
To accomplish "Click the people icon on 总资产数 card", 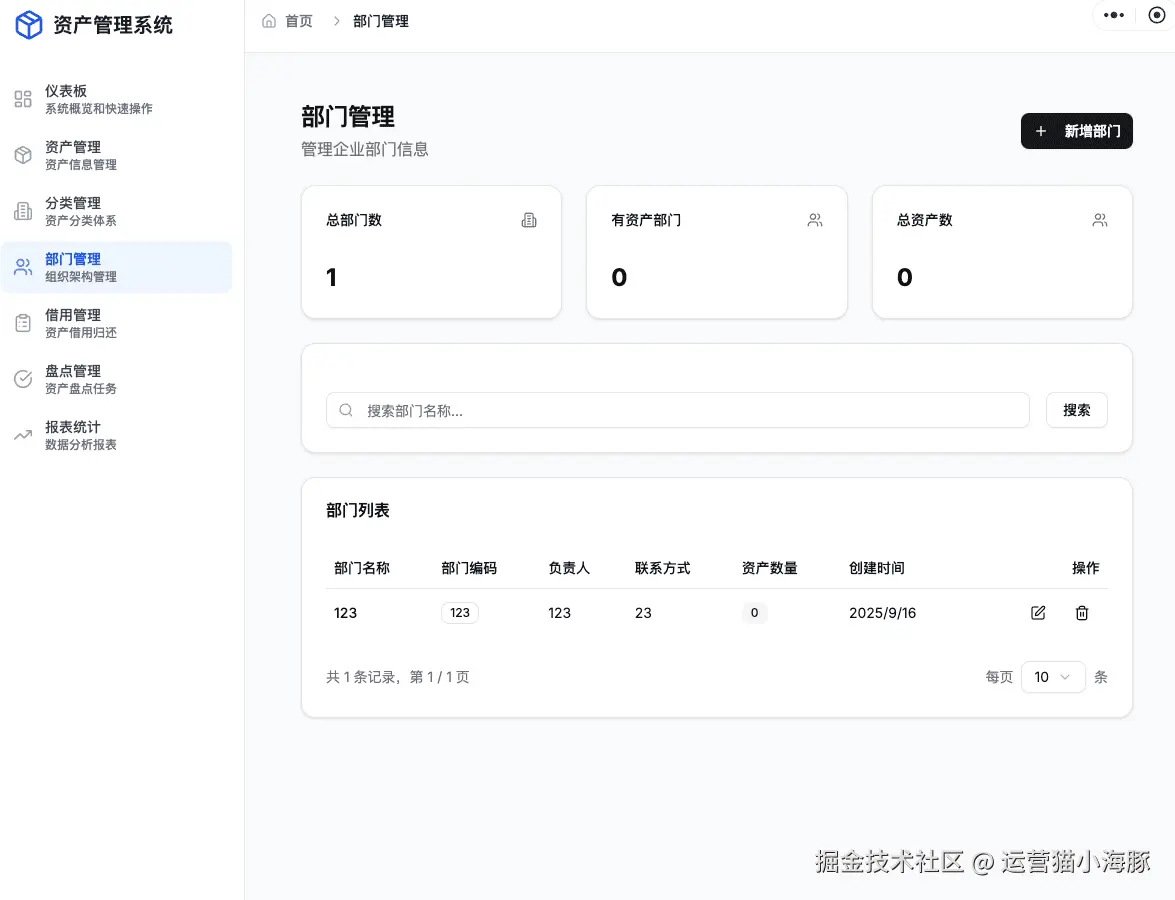I will (x=1100, y=220).
